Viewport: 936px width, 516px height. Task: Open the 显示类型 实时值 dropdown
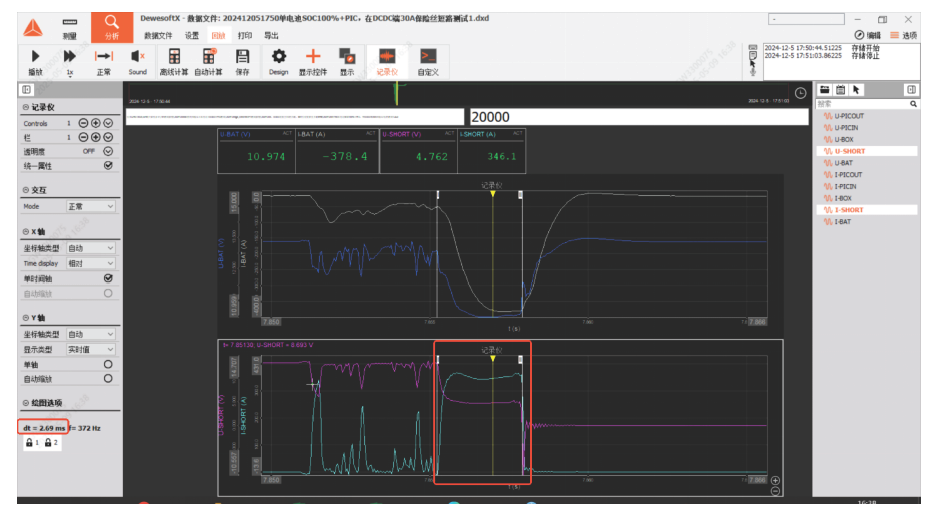tap(91, 349)
